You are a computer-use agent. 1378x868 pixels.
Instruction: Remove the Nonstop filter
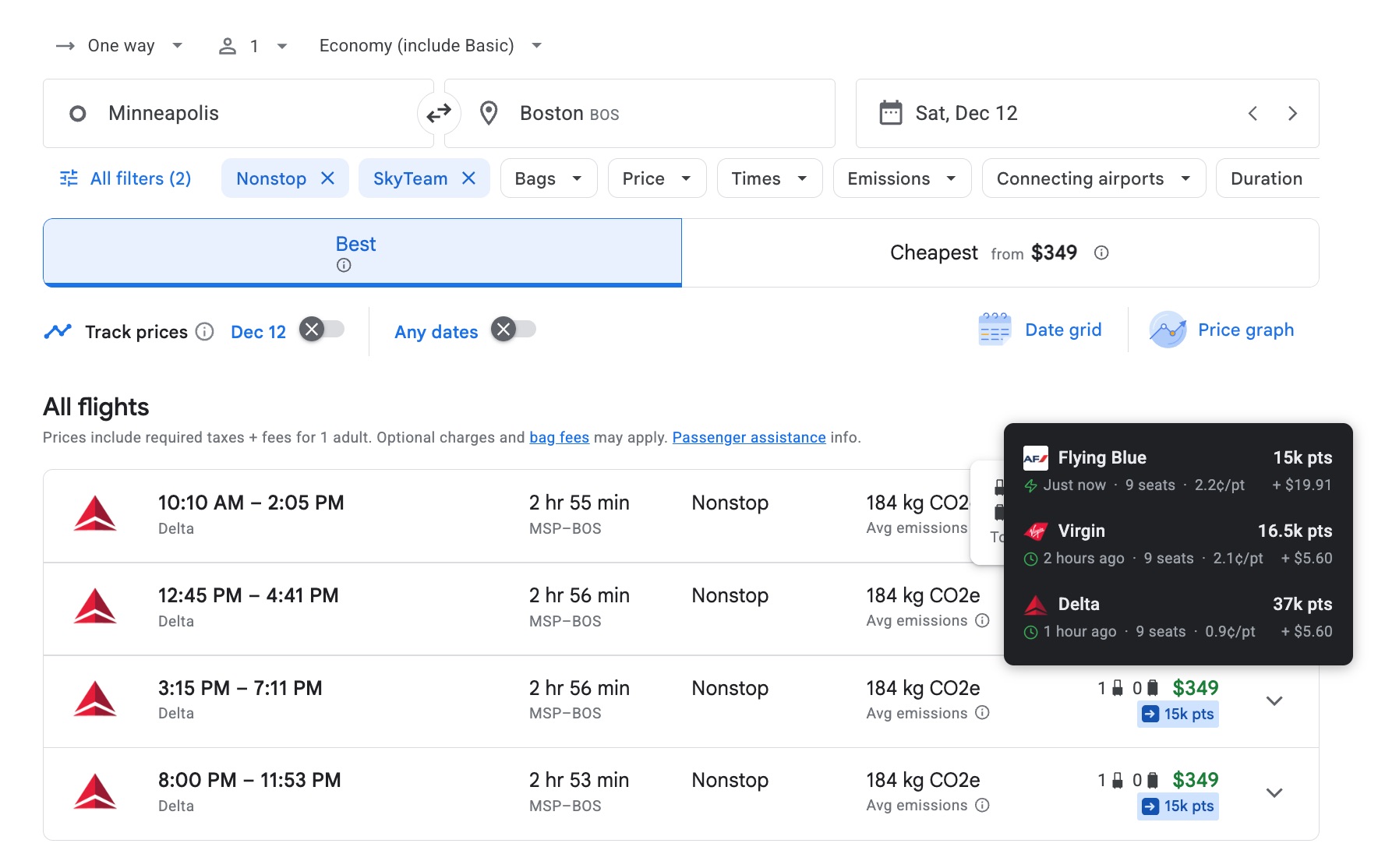pos(328,178)
